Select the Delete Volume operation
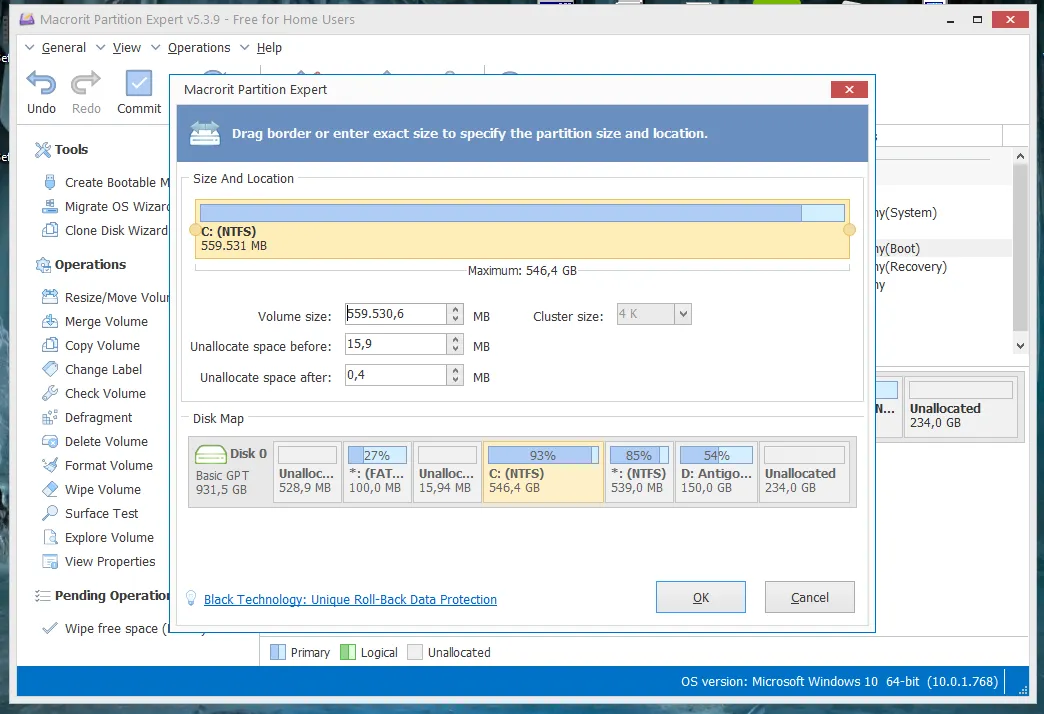 pyautogui.click(x=105, y=442)
